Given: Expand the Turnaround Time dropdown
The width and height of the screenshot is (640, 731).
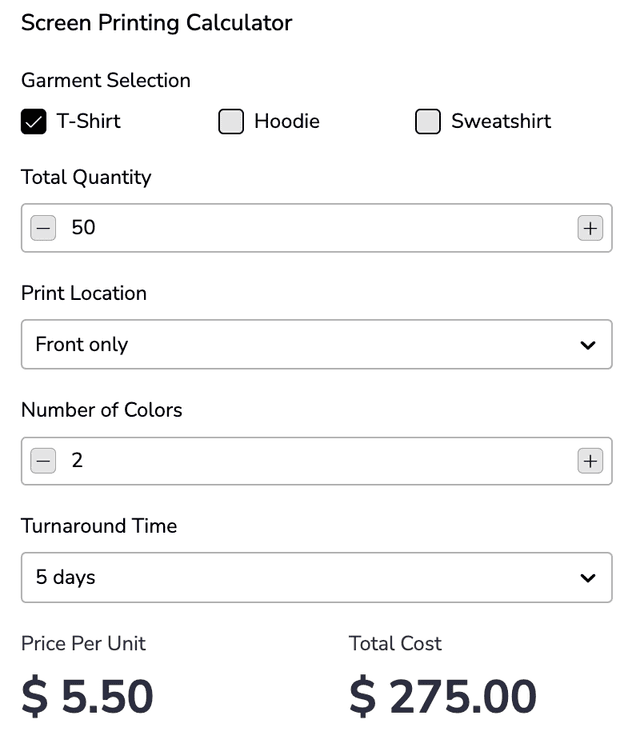Looking at the screenshot, I should tap(317, 578).
